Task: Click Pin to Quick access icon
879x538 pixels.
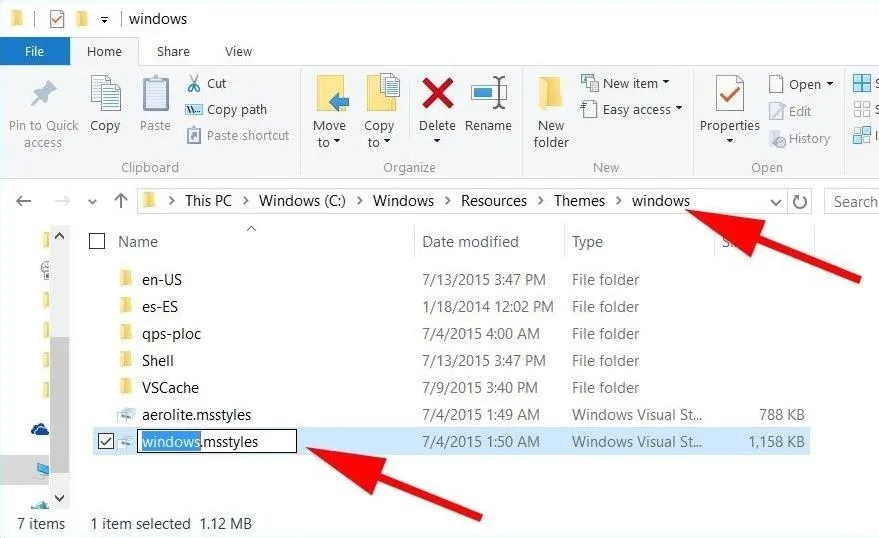Action: pos(43,94)
